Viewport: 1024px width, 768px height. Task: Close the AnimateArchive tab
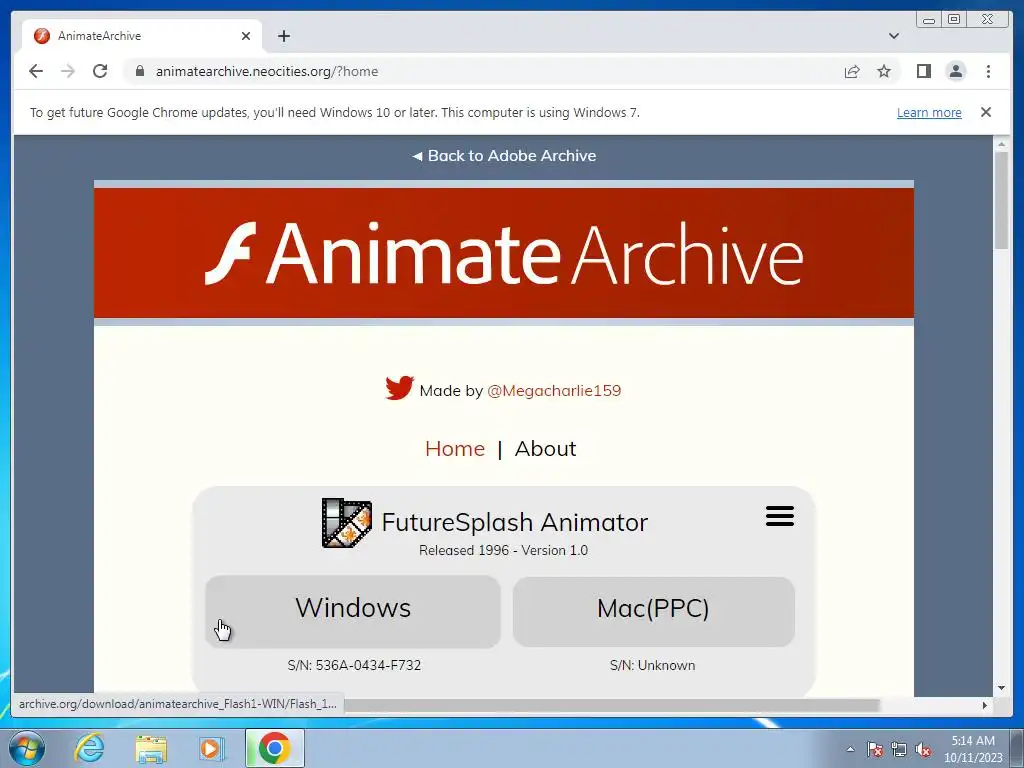click(x=246, y=36)
